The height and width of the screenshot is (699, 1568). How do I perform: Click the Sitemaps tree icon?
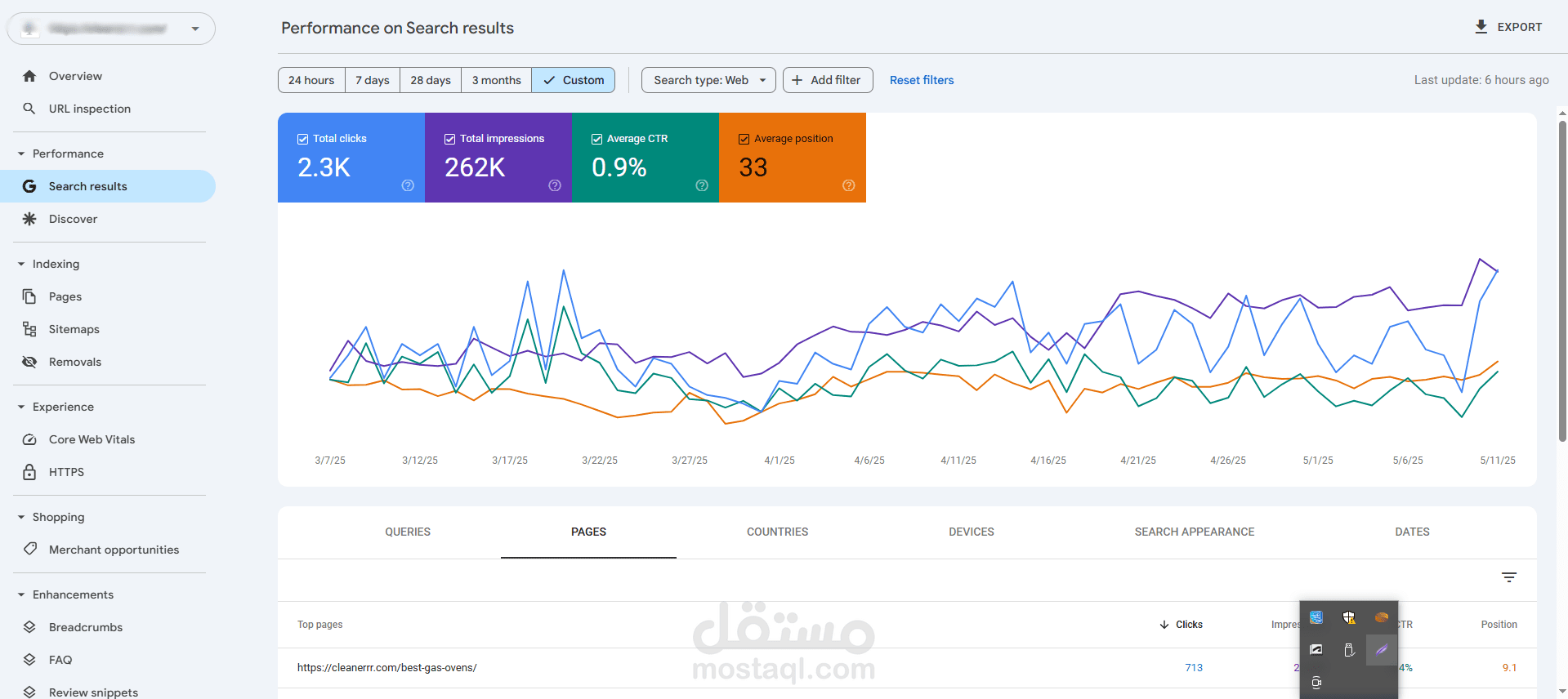click(x=29, y=329)
